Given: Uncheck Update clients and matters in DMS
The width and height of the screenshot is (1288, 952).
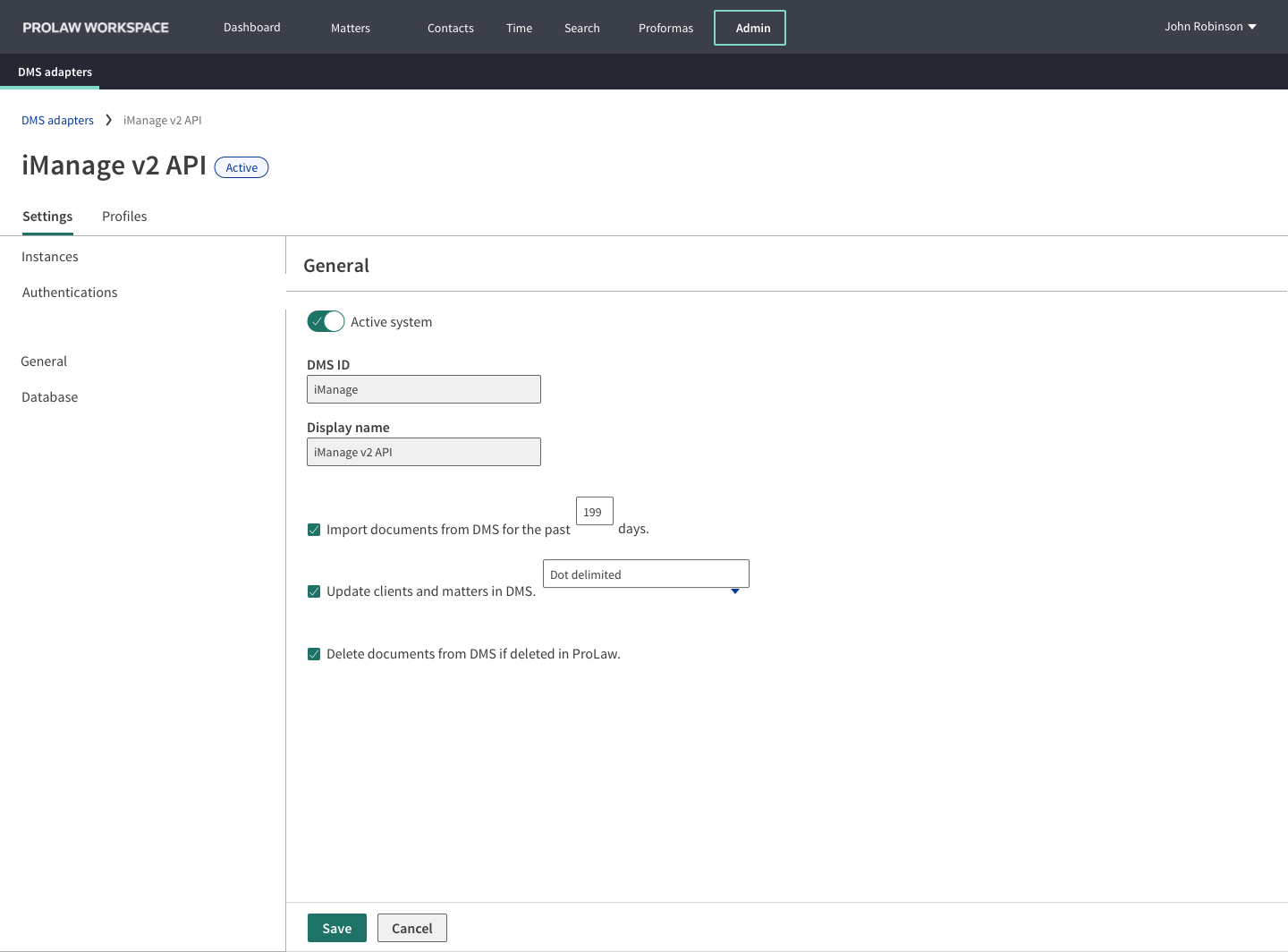Looking at the screenshot, I should [x=314, y=591].
